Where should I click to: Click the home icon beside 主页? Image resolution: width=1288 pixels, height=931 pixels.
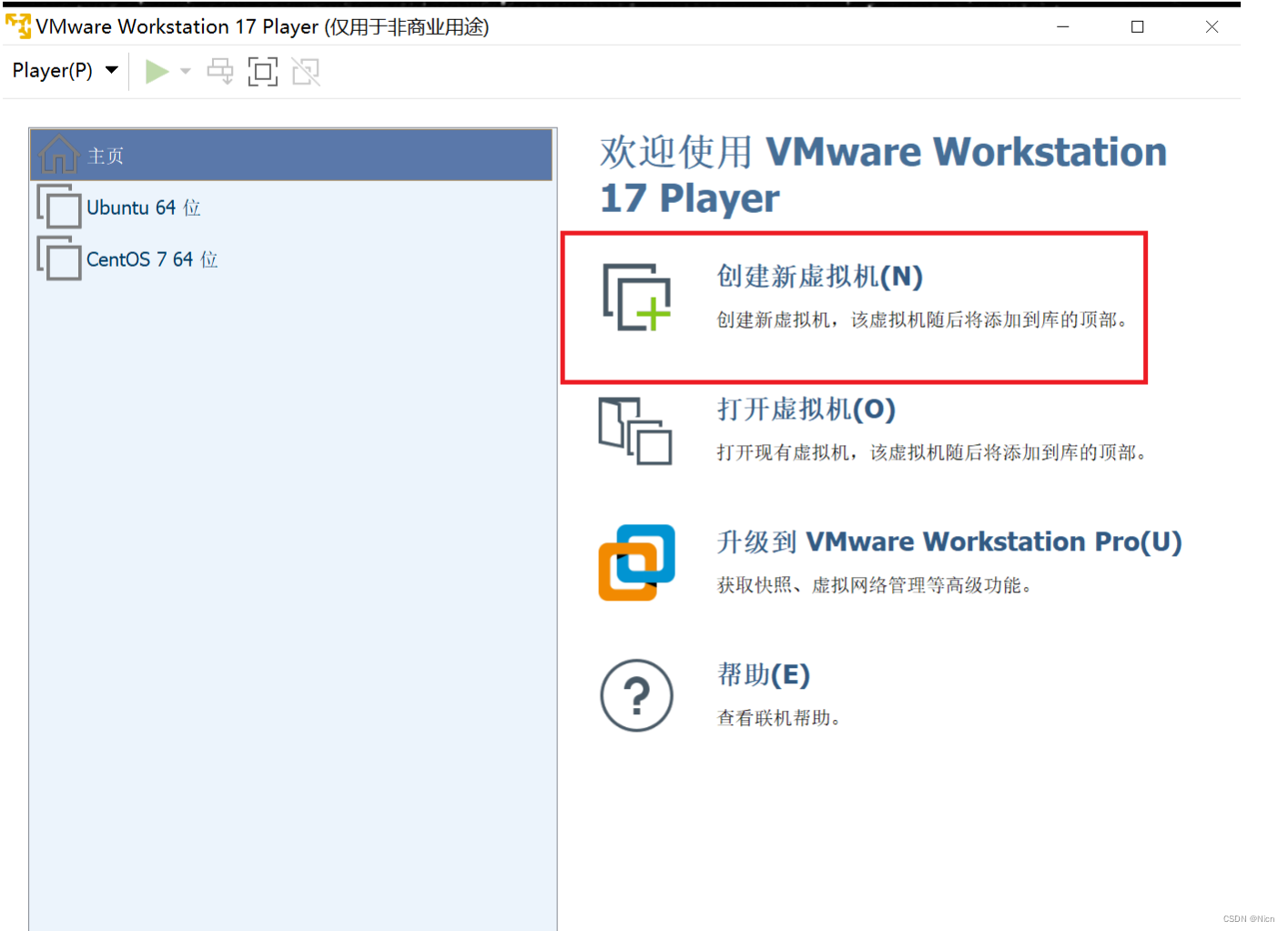point(58,155)
